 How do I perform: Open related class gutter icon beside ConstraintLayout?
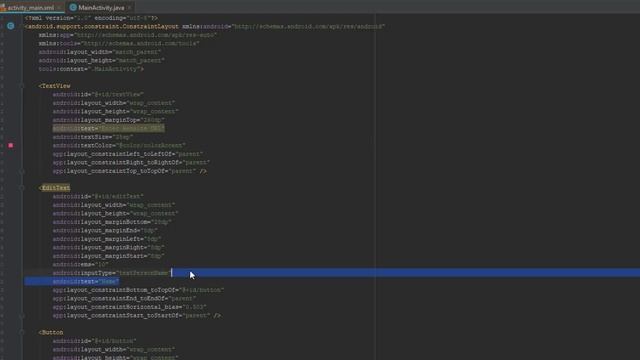[11, 26]
